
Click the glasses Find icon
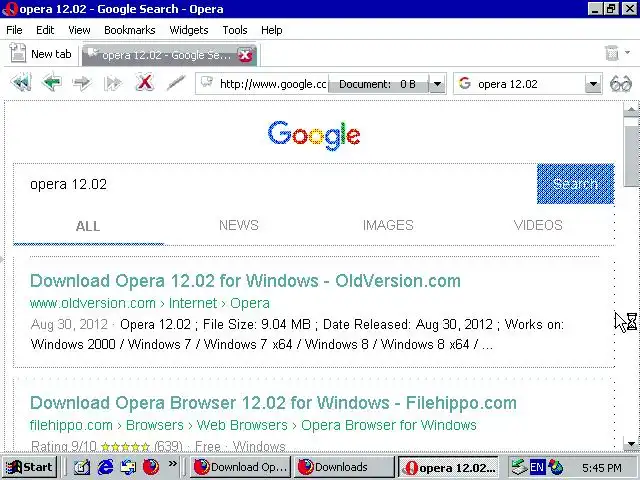point(620,84)
